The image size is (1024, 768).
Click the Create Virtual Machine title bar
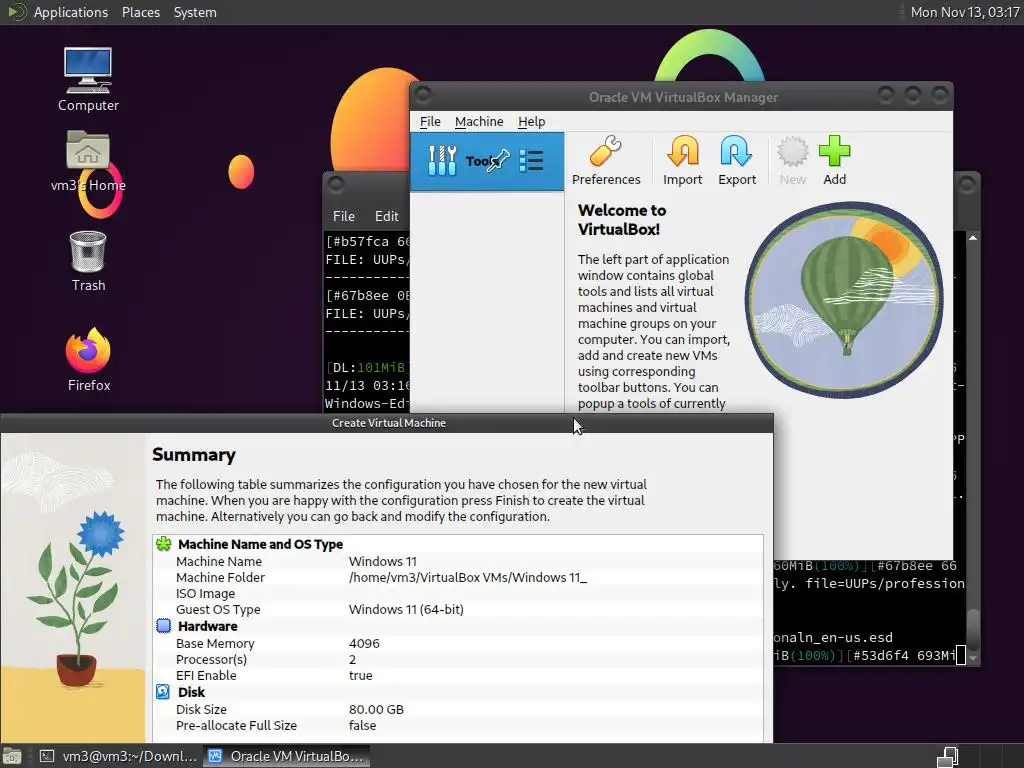pos(388,423)
